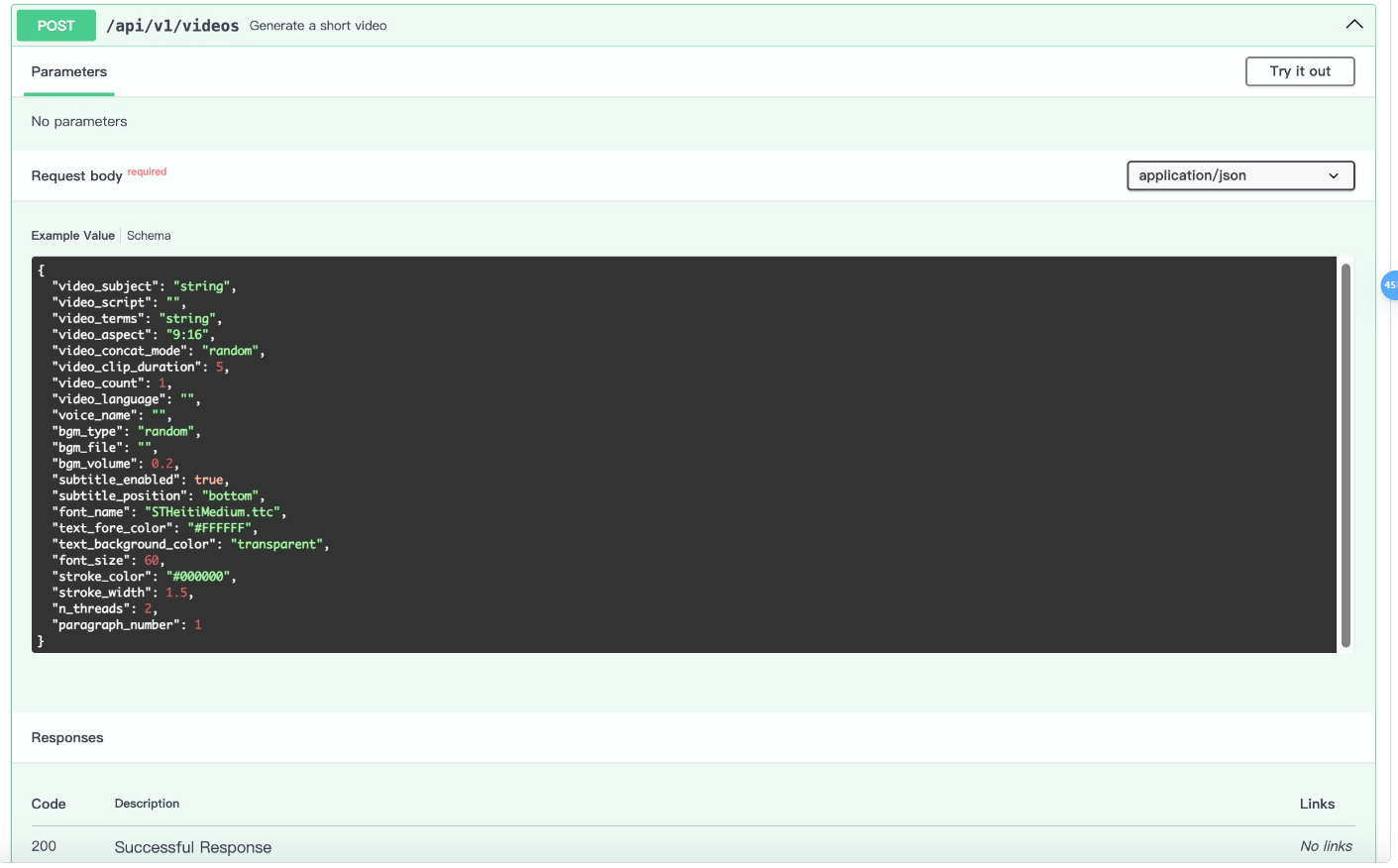Click the "#000000" stroke_color value

tap(198, 577)
